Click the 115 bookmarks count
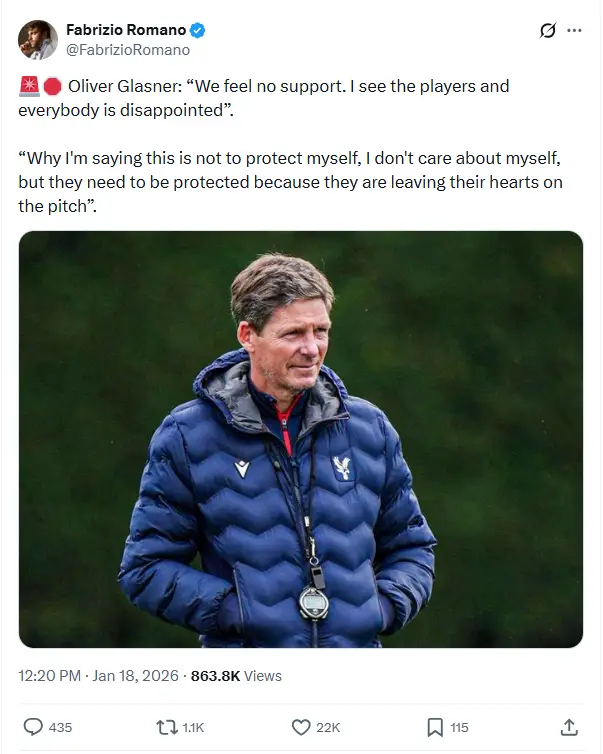 459,727
